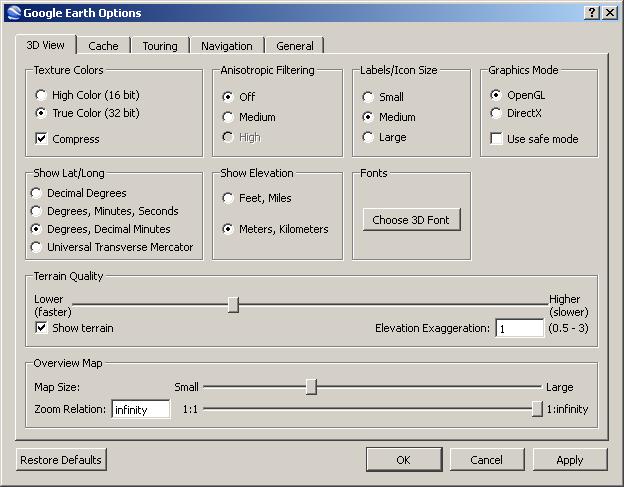This screenshot has width=624, height=487.
Task: Confirm settings with OK button
Action: pyautogui.click(x=404, y=460)
